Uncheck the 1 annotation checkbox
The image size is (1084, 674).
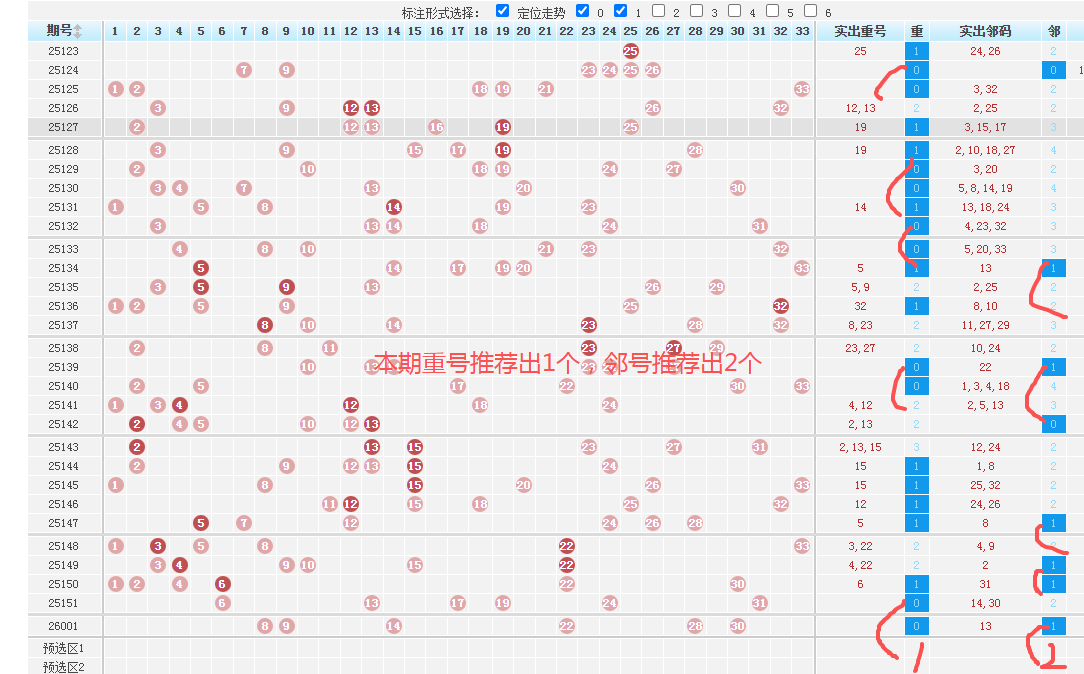(621, 11)
